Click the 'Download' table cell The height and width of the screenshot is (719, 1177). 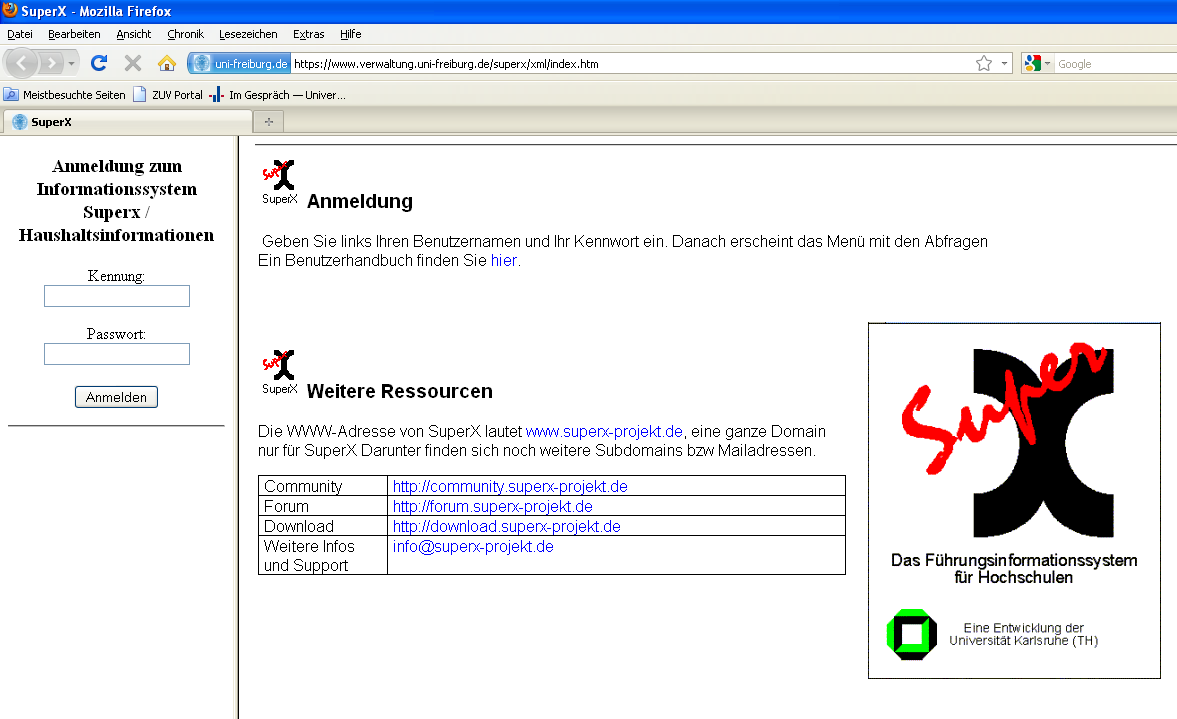[323, 526]
